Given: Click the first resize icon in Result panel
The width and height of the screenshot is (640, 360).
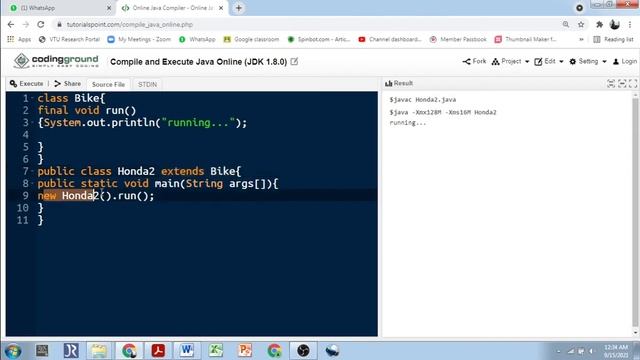Looking at the screenshot, I should pyautogui.click(x=611, y=84).
